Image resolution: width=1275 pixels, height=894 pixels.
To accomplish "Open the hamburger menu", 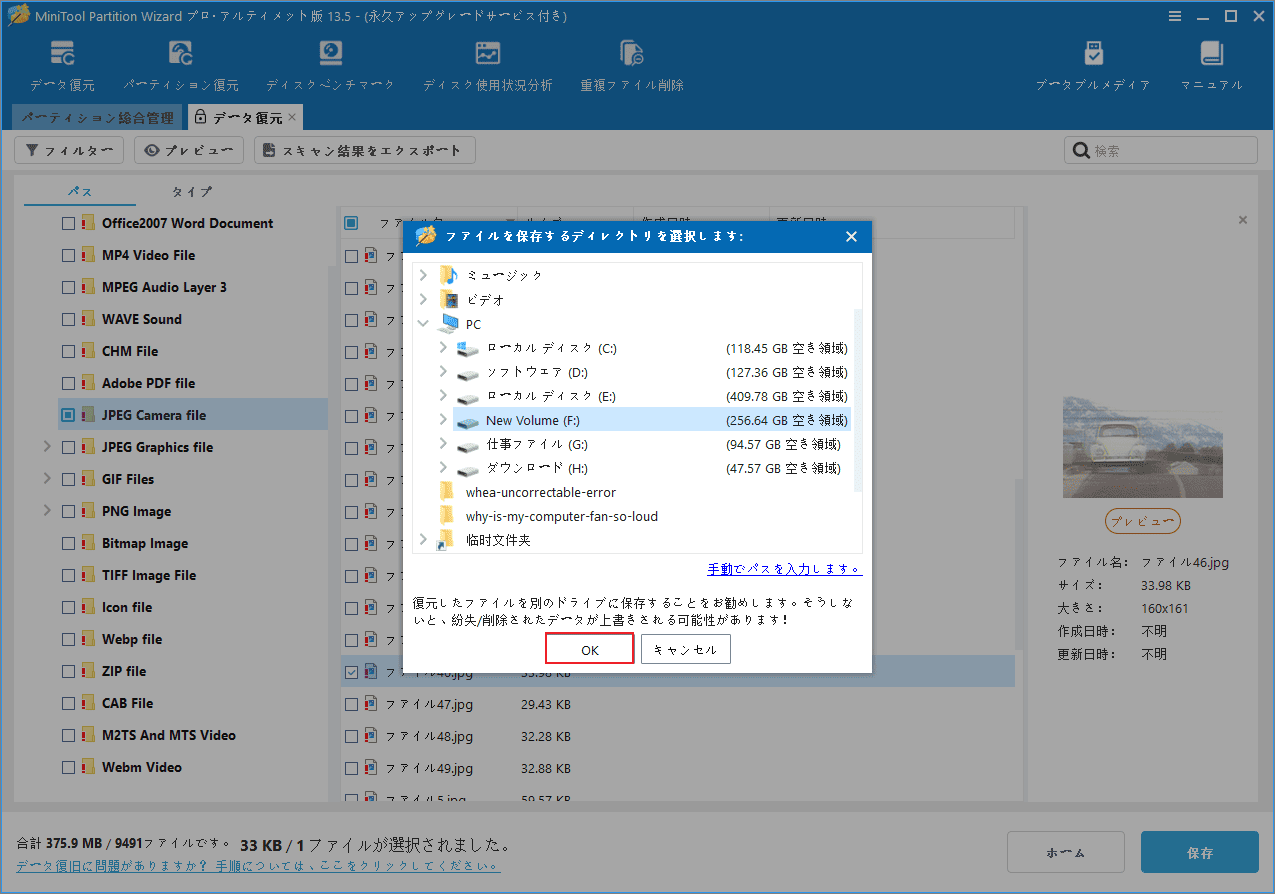I will coord(1174,16).
